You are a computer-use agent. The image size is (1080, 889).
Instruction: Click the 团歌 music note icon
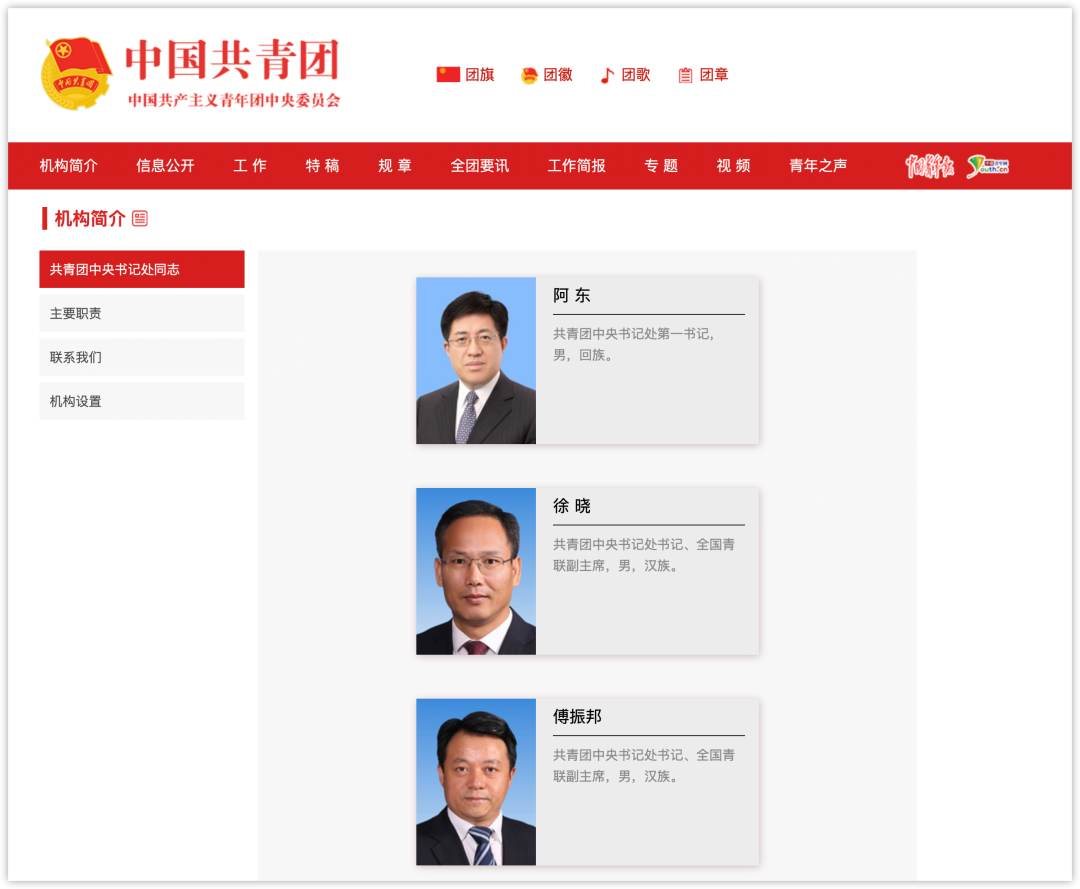tap(606, 73)
